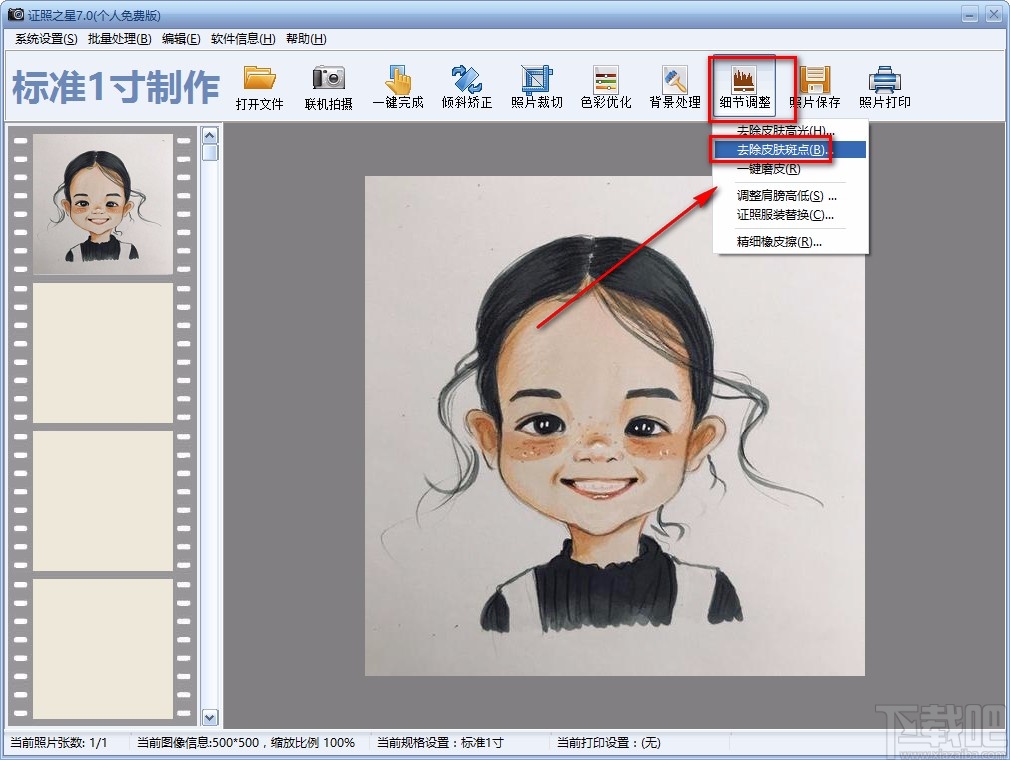Image resolution: width=1010 pixels, height=760 pixels.
Task: Select 一键磨皮 in the dropdown
Action: [x=770, y=170]
